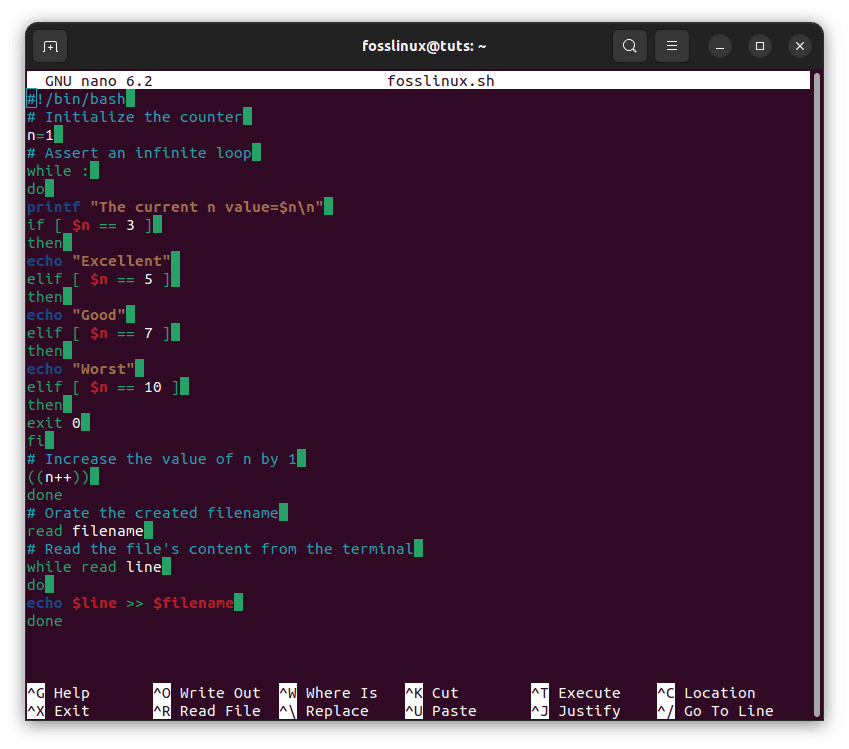The width and height of the screenshot is (849, 749).
Task: Close the terminal window
Action: [799, 46]
